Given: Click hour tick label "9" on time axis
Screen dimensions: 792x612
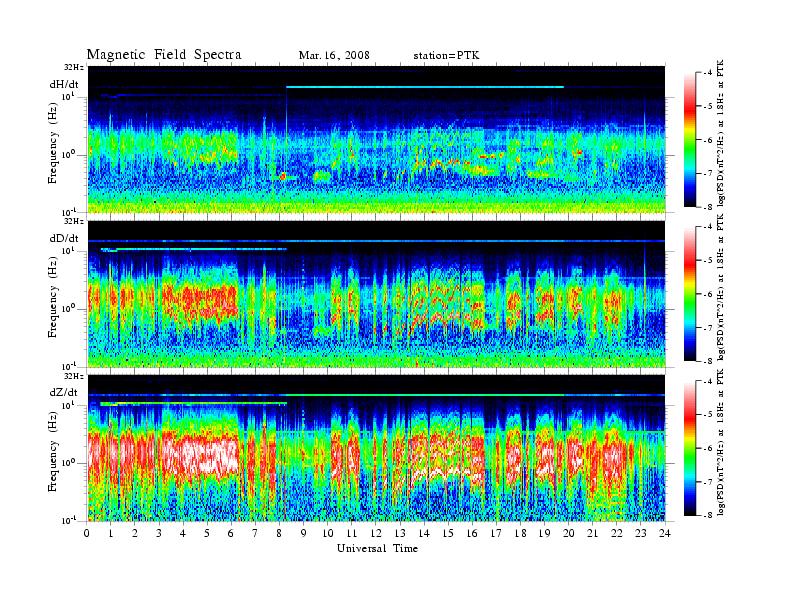Looking at the screenshot, I should pos(304,534).
